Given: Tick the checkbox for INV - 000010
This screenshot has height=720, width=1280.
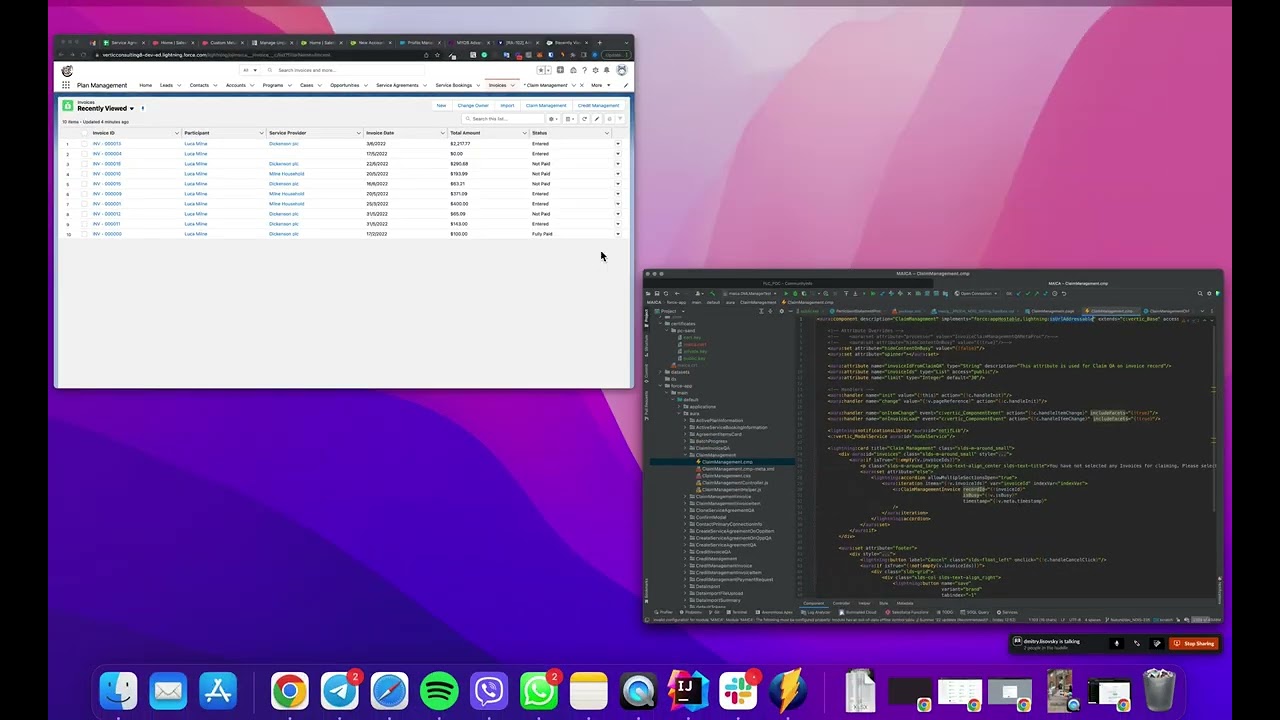Looking at the screenshot, I should point(84,174).
